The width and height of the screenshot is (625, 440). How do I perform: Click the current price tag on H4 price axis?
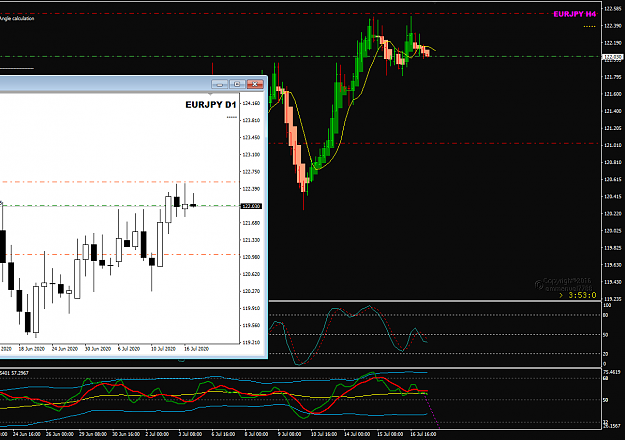pyautogui.click(x=613, y=57)
